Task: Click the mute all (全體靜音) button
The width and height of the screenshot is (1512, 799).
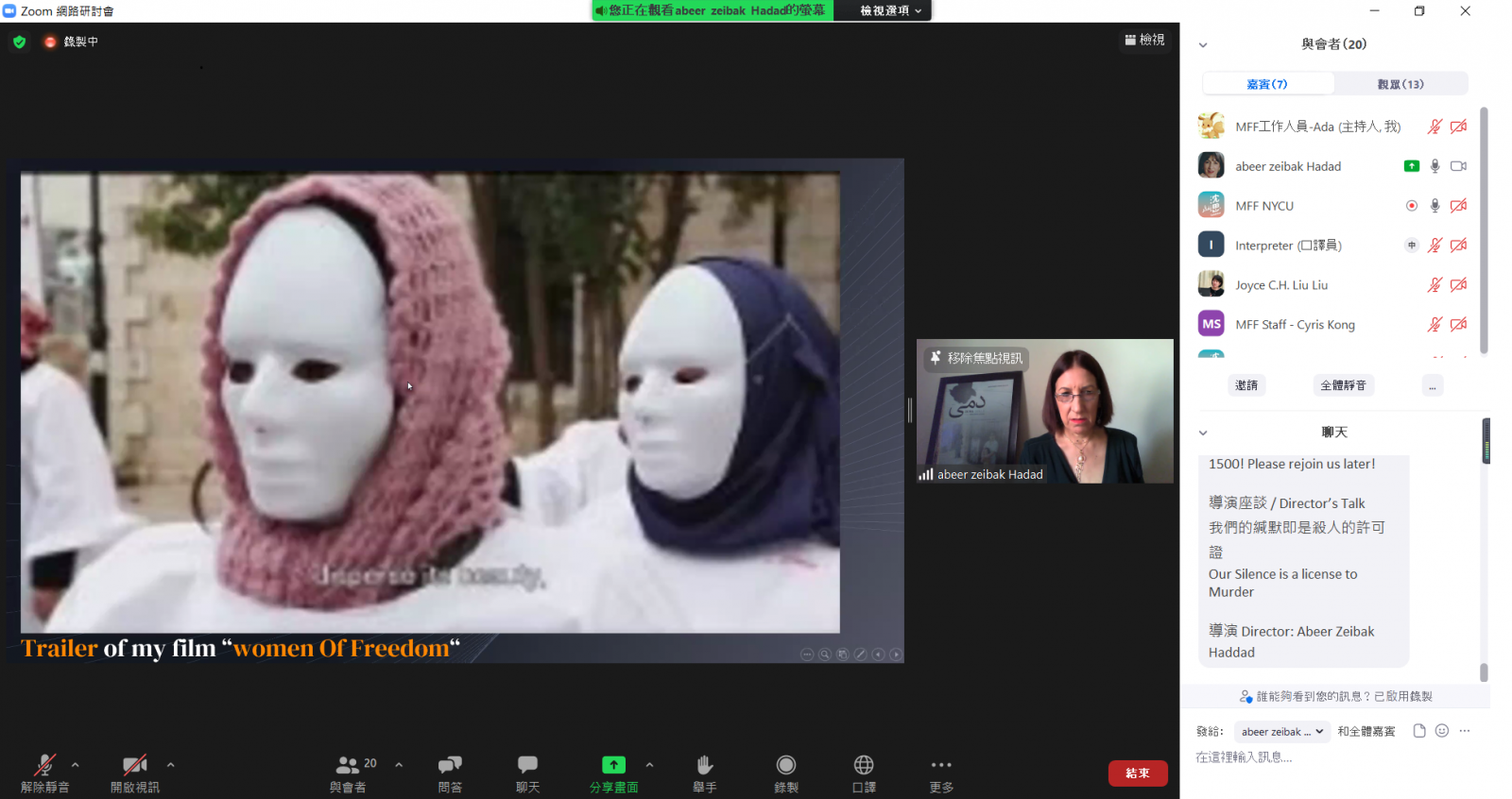Action: (1343, 385)
